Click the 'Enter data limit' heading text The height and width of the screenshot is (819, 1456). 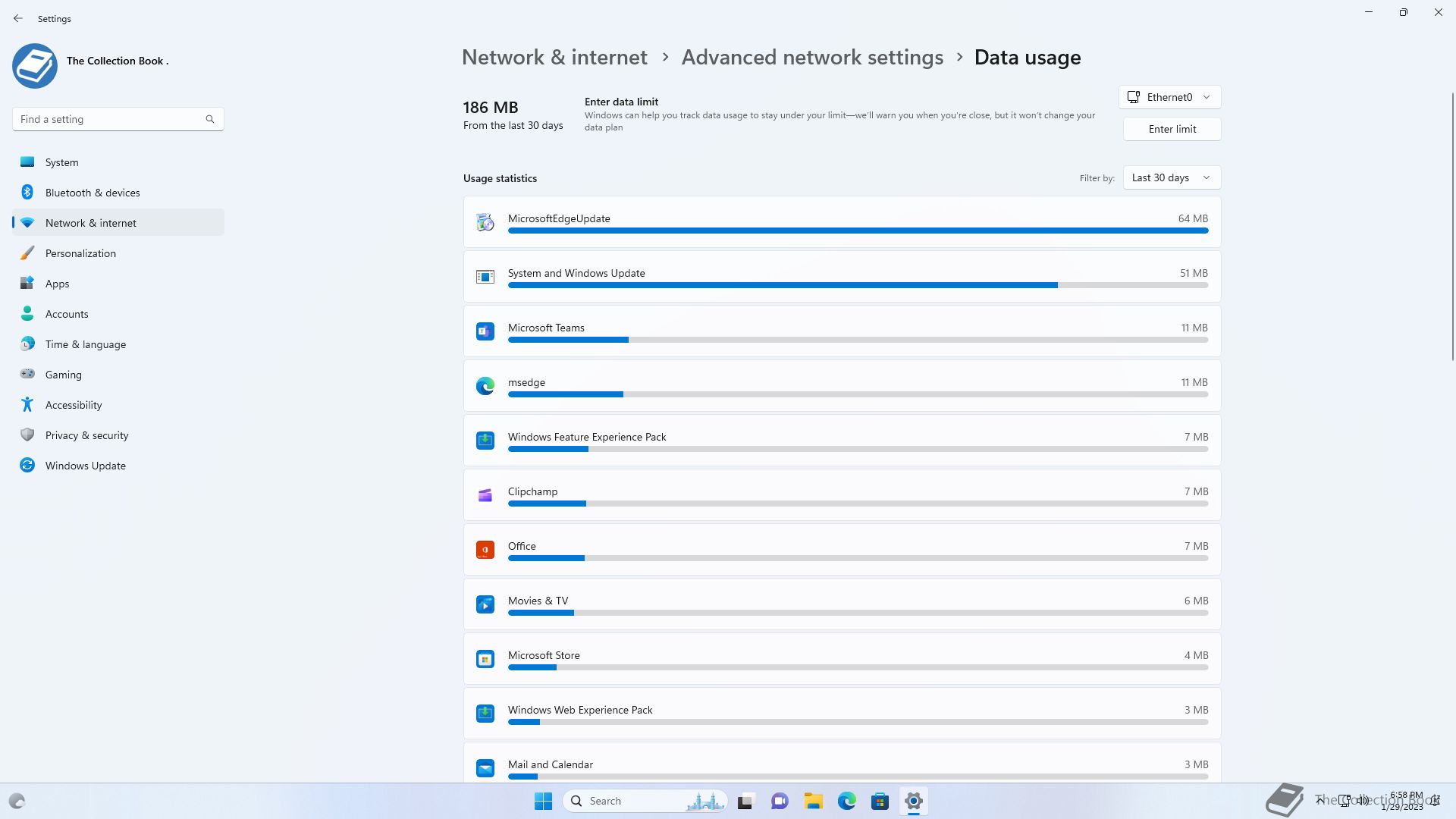(x=621, y=102)
